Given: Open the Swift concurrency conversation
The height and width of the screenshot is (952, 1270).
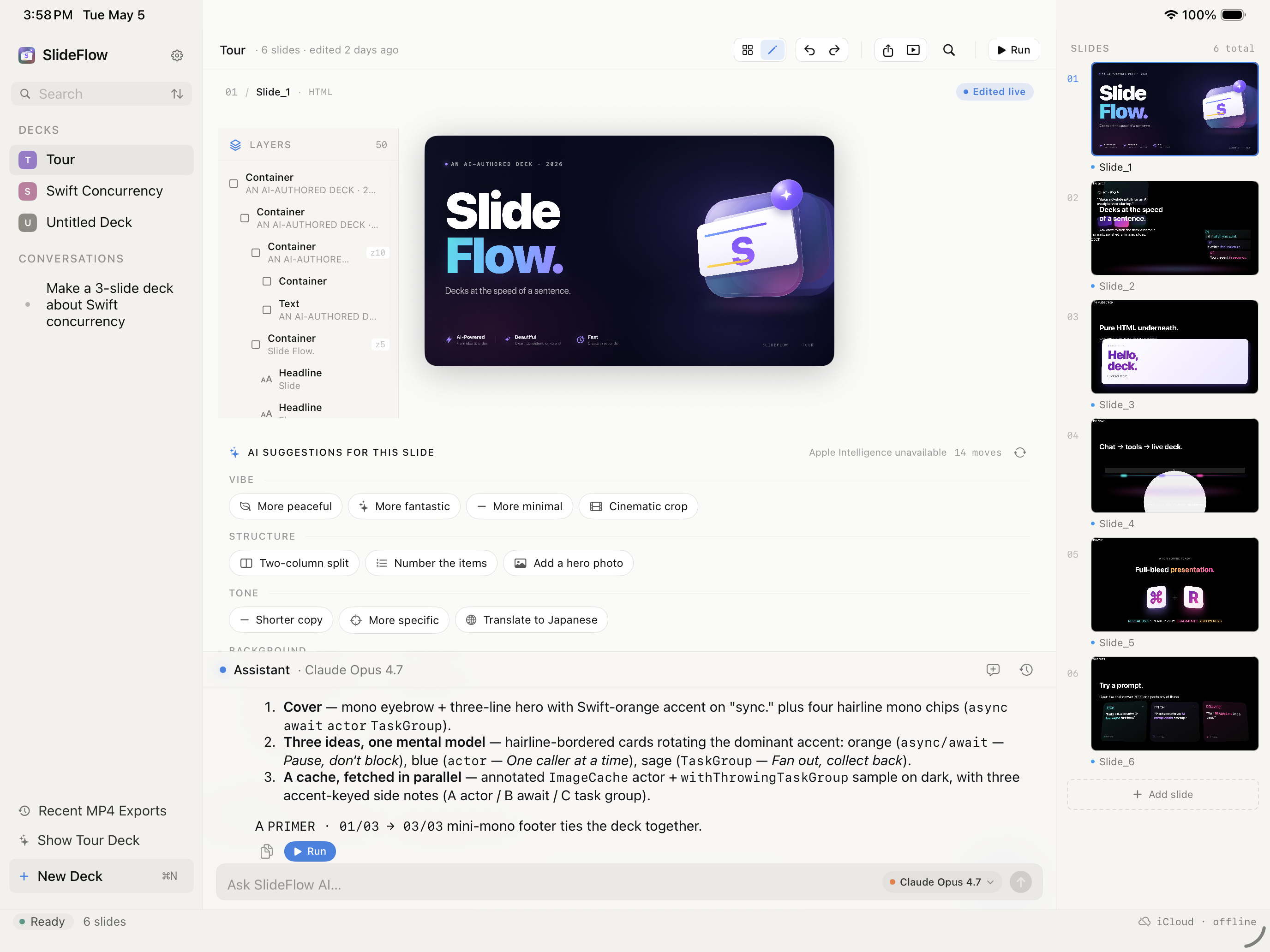Looking at the screenshot, I should click(x=102, y=305).
